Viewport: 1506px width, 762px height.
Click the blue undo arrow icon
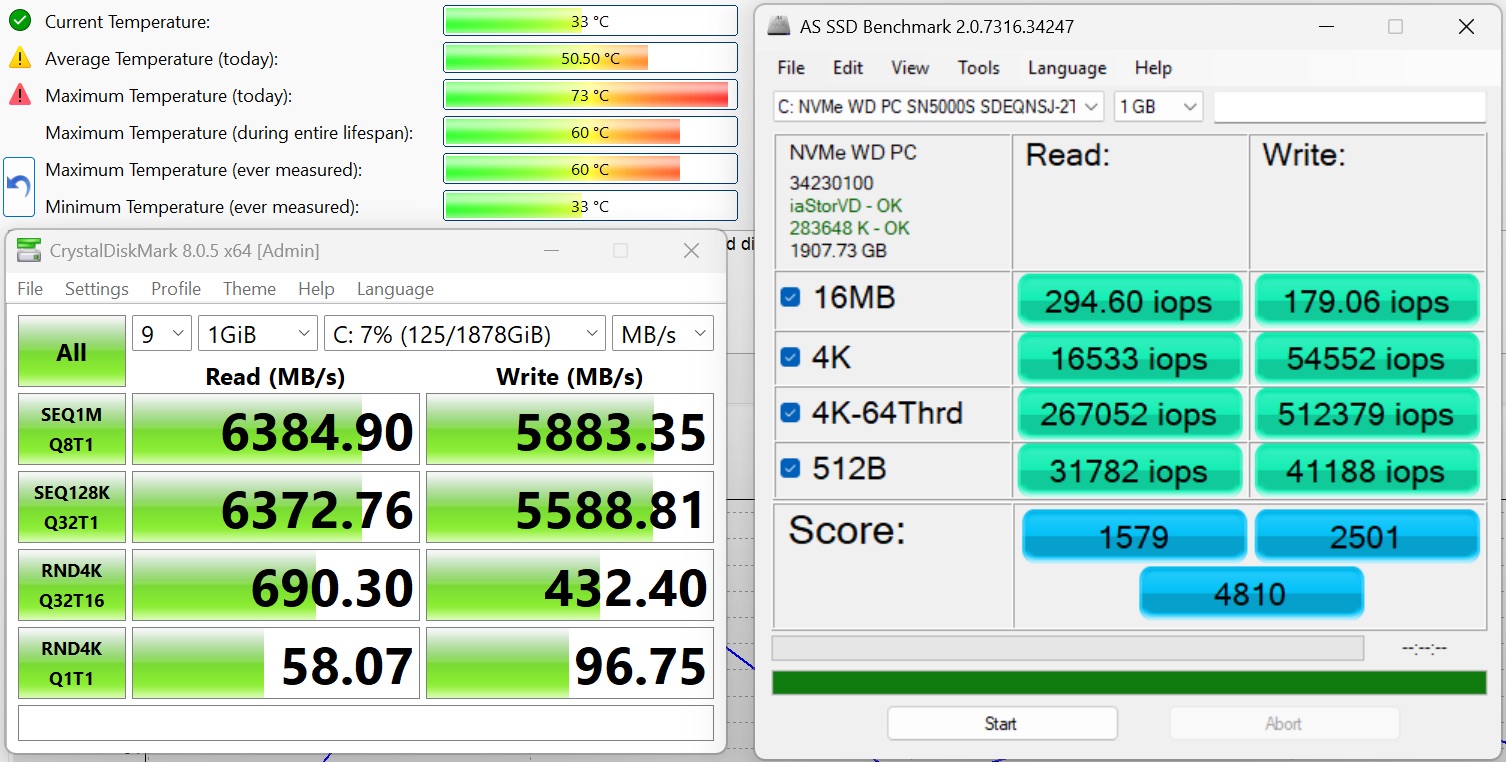[x=19, y=187]
